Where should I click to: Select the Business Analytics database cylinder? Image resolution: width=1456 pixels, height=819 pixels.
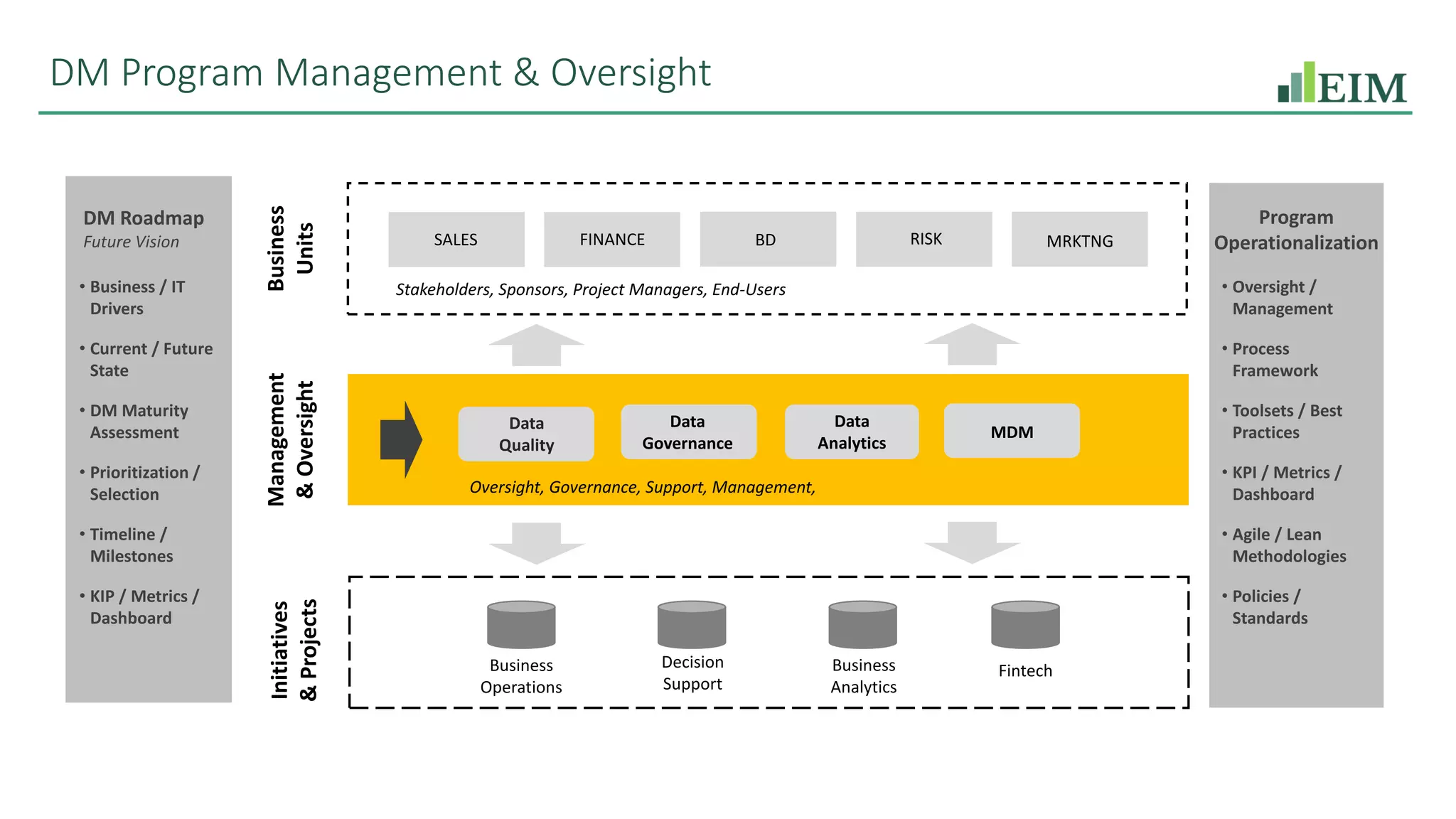862,624
